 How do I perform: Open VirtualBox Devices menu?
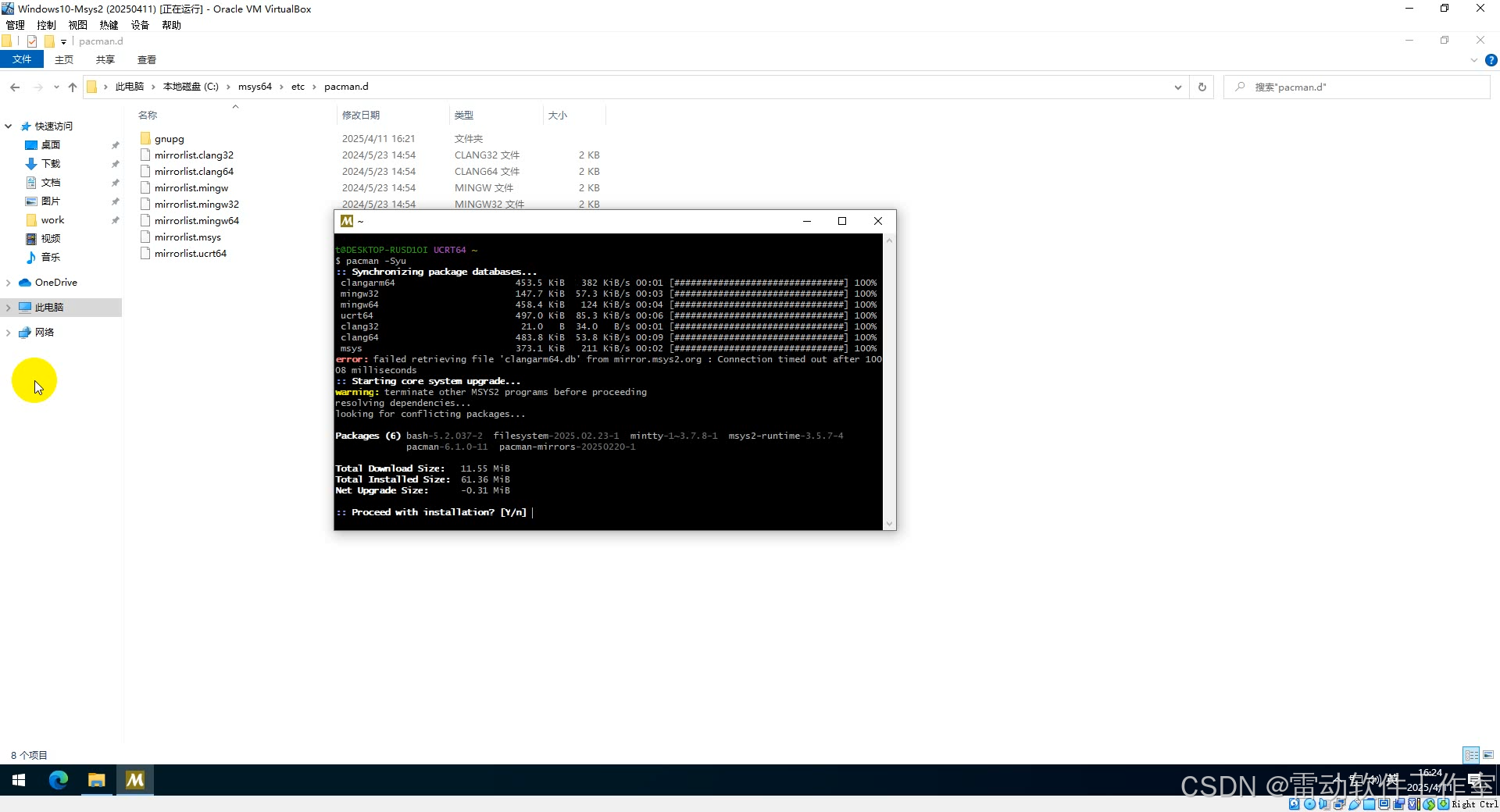pyautogui.click(x=140, y=25)
